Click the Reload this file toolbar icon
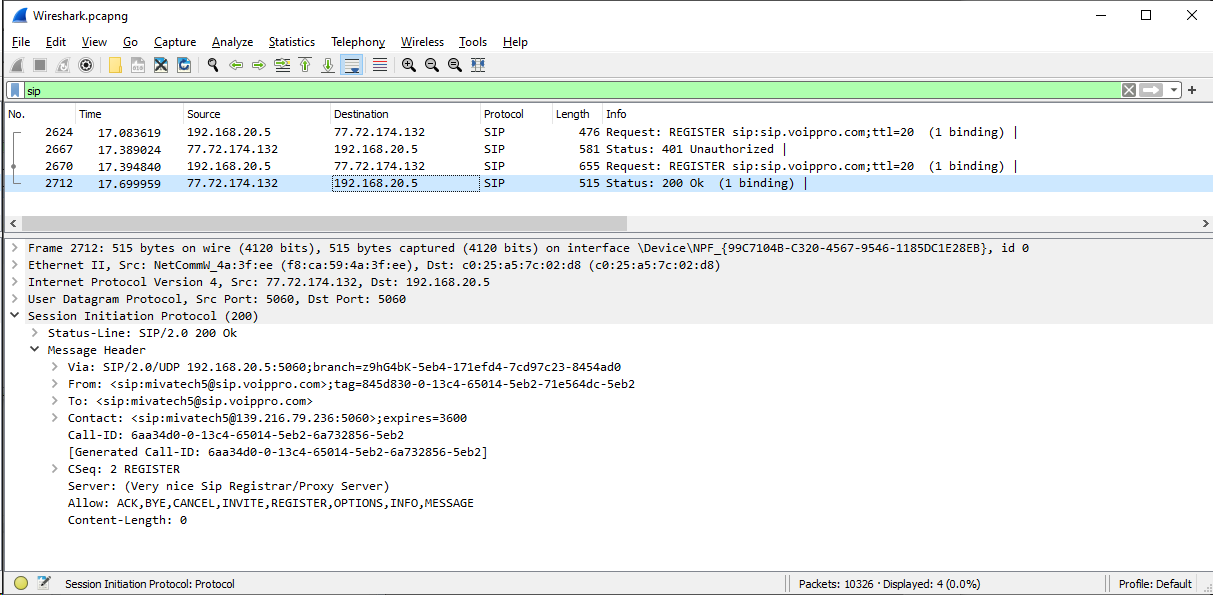This screenshot has height=595, width=1213. (184, 65)
